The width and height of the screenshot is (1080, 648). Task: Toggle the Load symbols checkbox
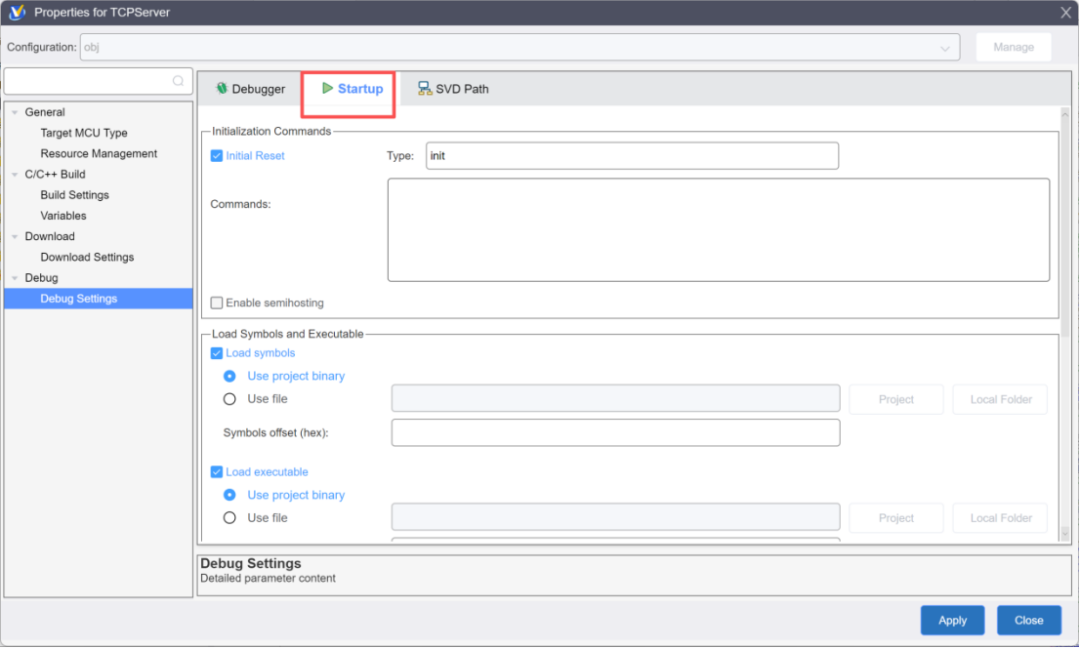pyautogui.click(x=216, y=353)
